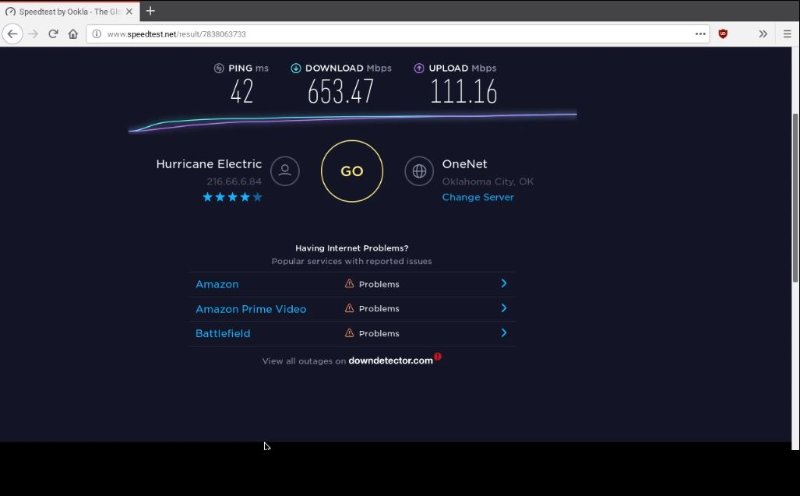
Task: Click the browser Back arrow button
Action: click(12, 34)
